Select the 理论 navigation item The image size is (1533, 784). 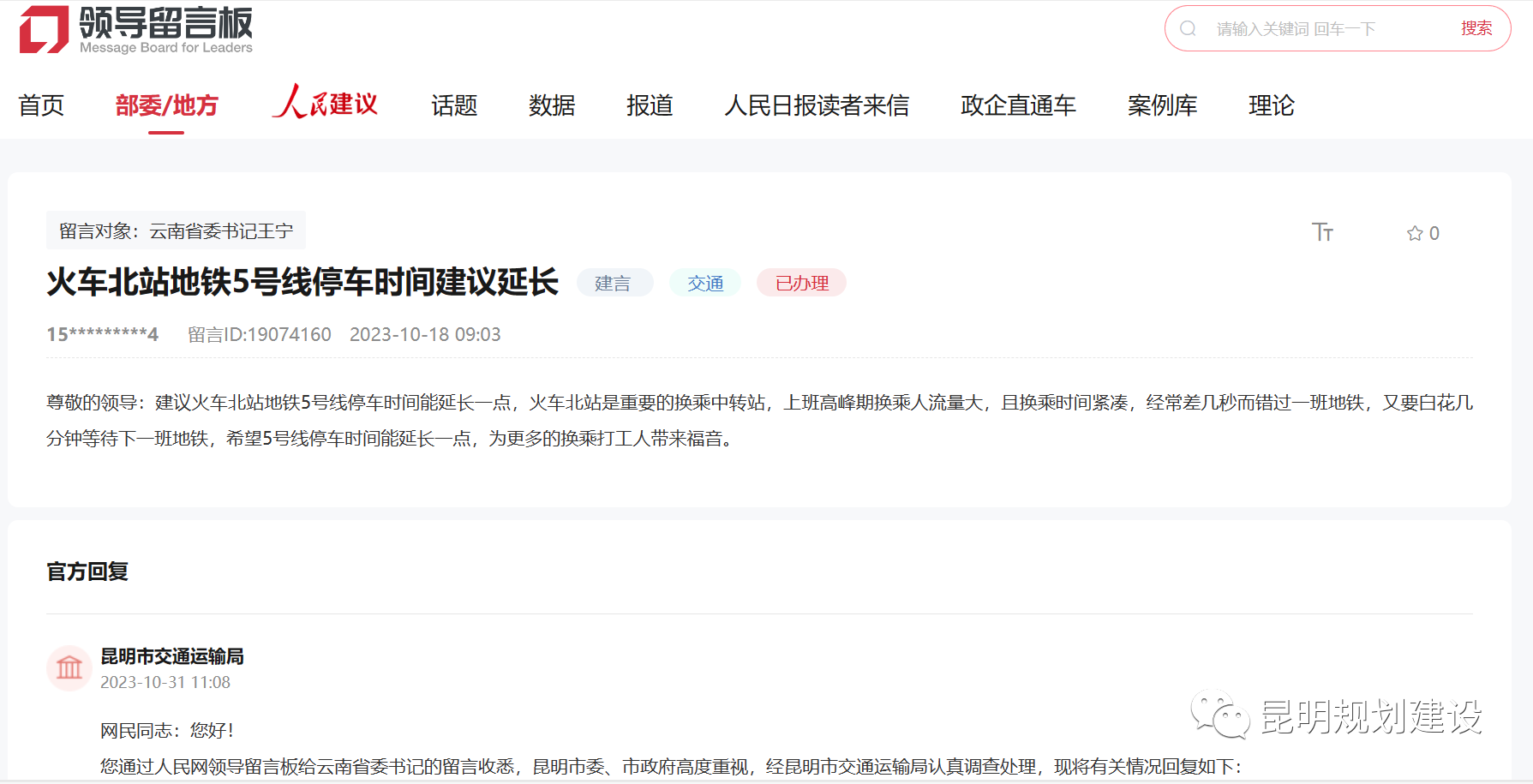point(1272,105)
